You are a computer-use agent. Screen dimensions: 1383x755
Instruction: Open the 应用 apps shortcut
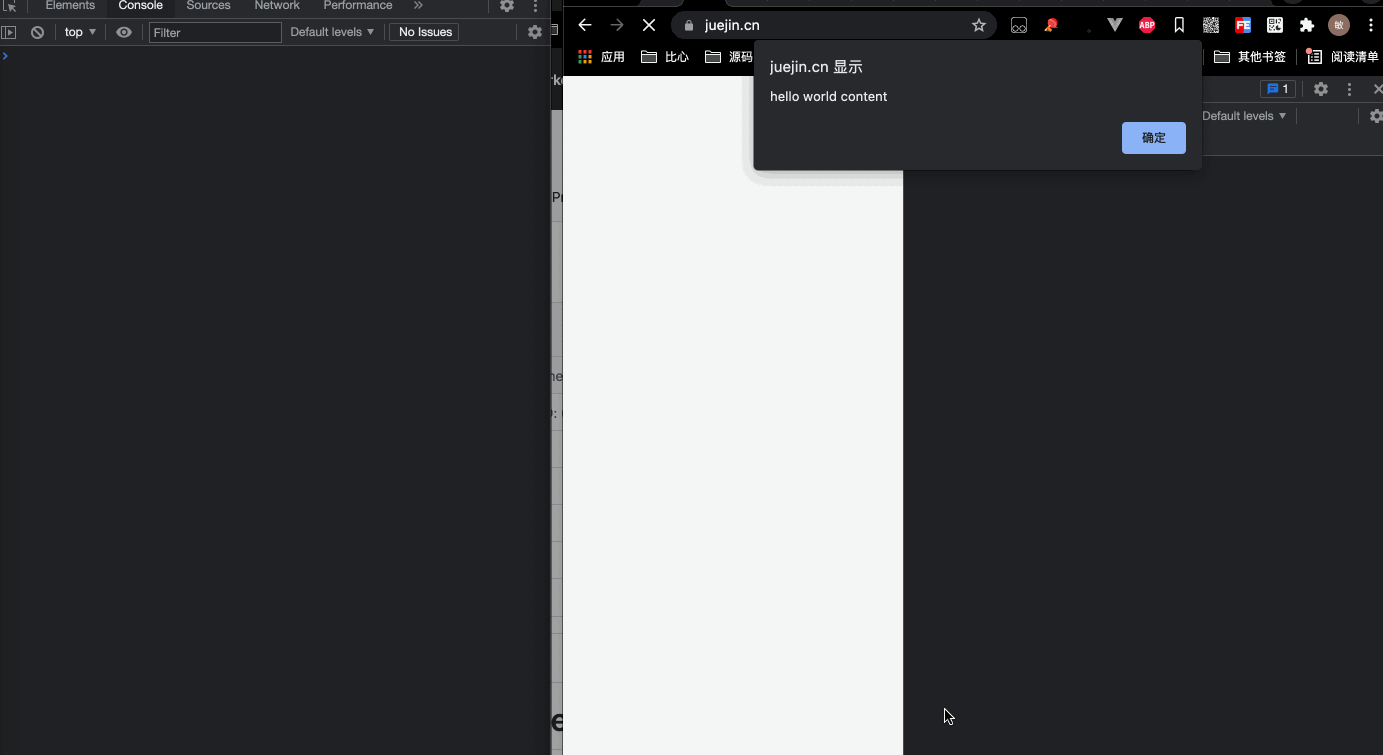601,57
